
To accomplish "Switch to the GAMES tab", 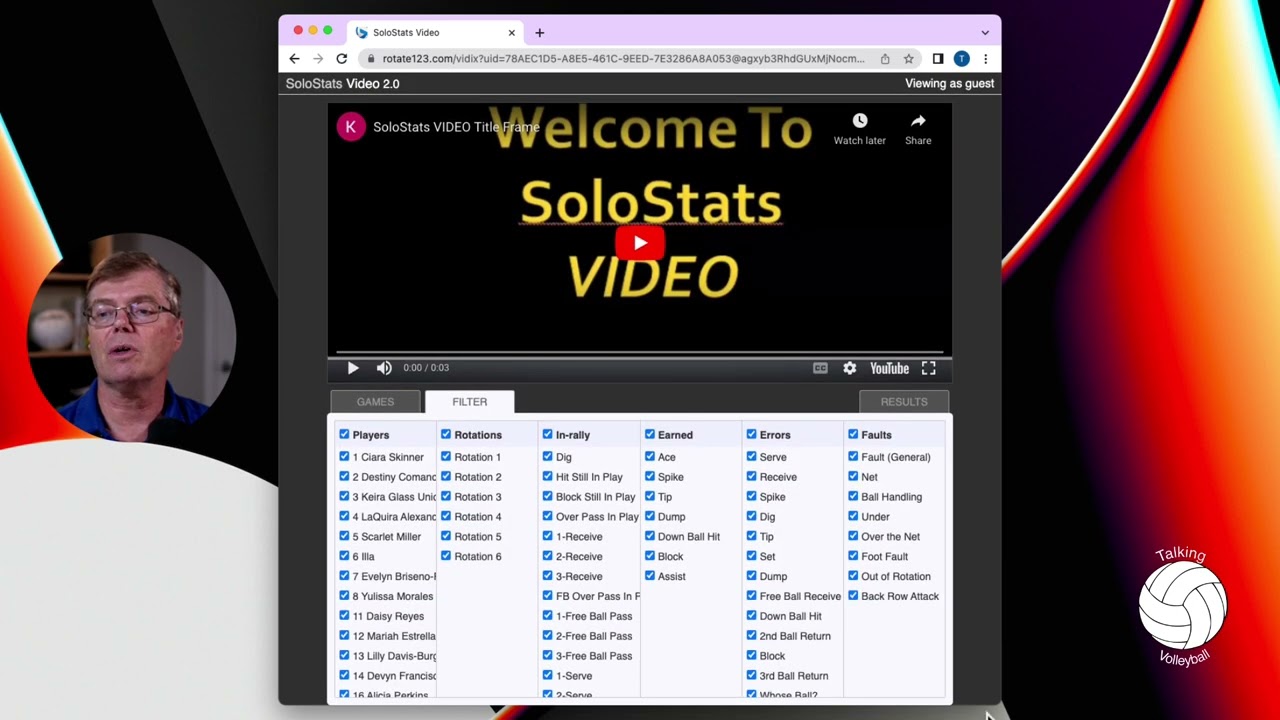I will click(x=376, y=402).
